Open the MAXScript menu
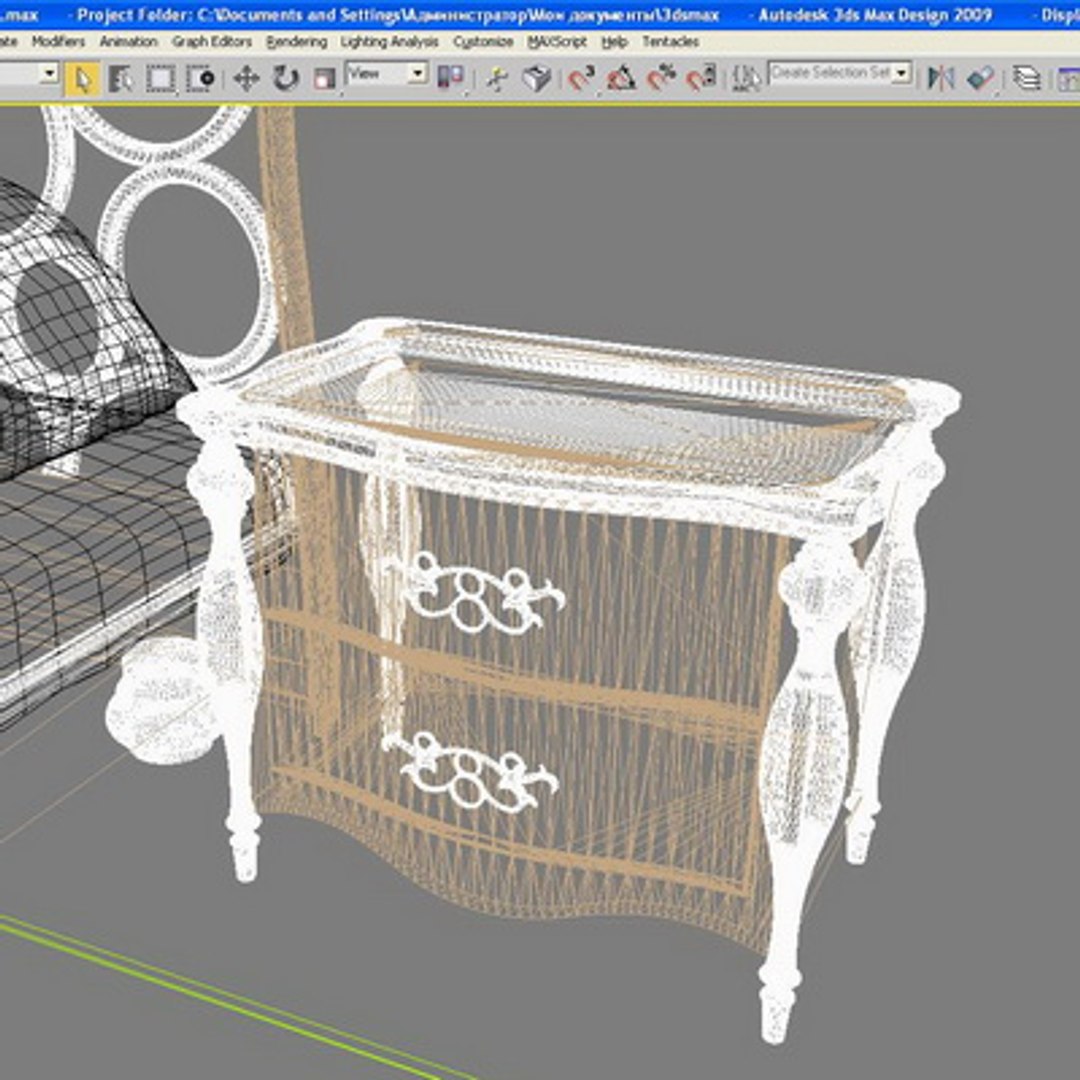 point(557,42)
